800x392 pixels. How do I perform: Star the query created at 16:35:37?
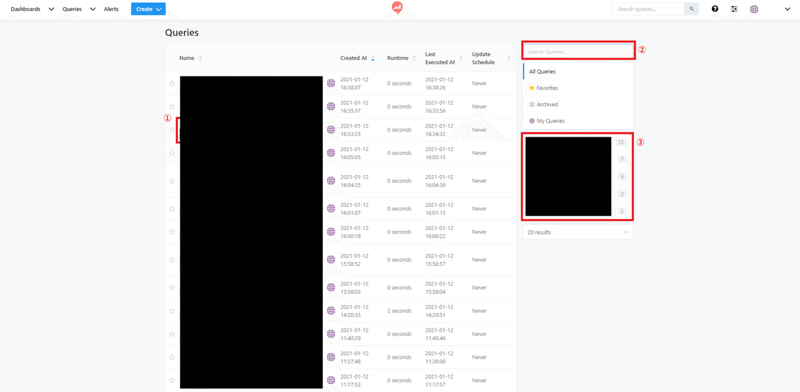(172, 106)
